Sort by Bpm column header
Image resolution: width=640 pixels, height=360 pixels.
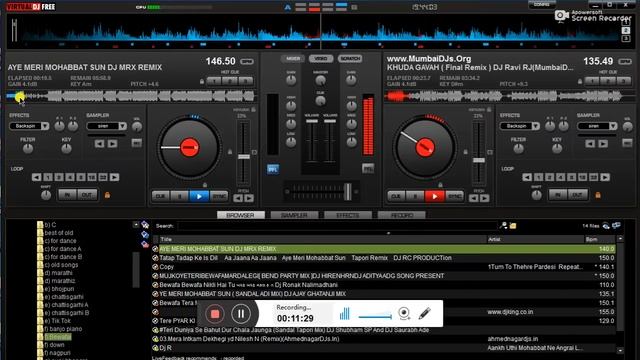point(591,240)
